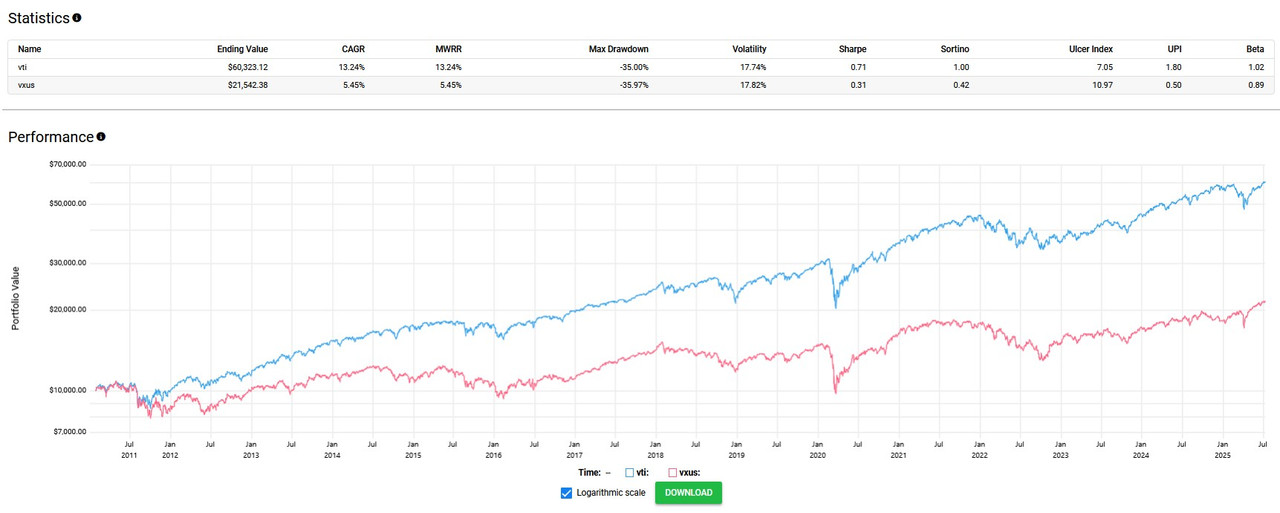This screenshot has width=1280, height=513.
Task: Uncheck the Logarithmic scale checkbox
Action: tap(567, 492)
